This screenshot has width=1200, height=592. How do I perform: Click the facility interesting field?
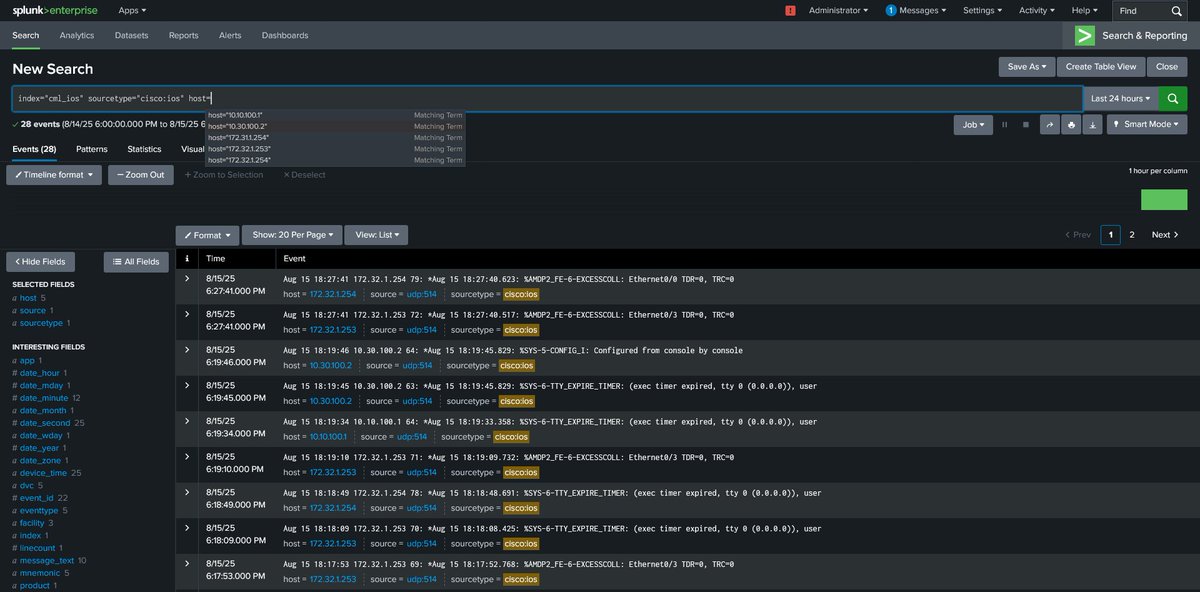(x=32, y=523)
